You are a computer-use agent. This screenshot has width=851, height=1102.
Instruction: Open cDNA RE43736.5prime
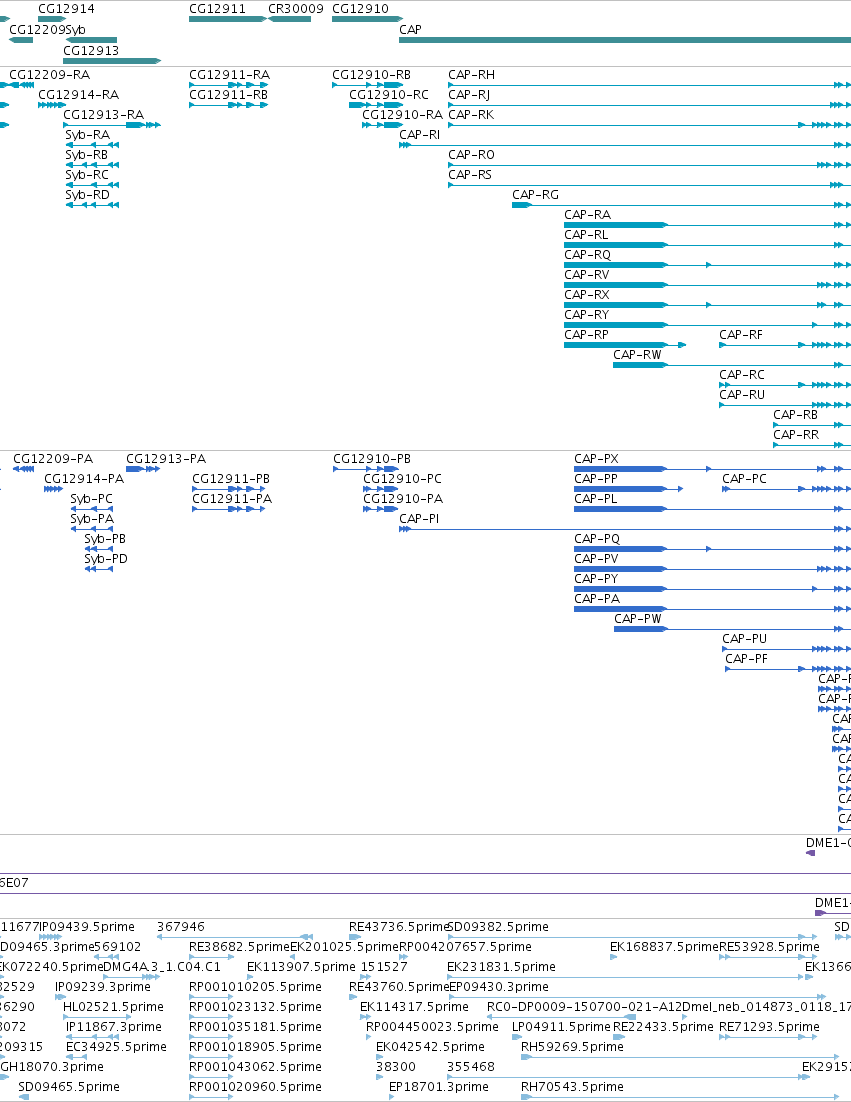point(398,927)
